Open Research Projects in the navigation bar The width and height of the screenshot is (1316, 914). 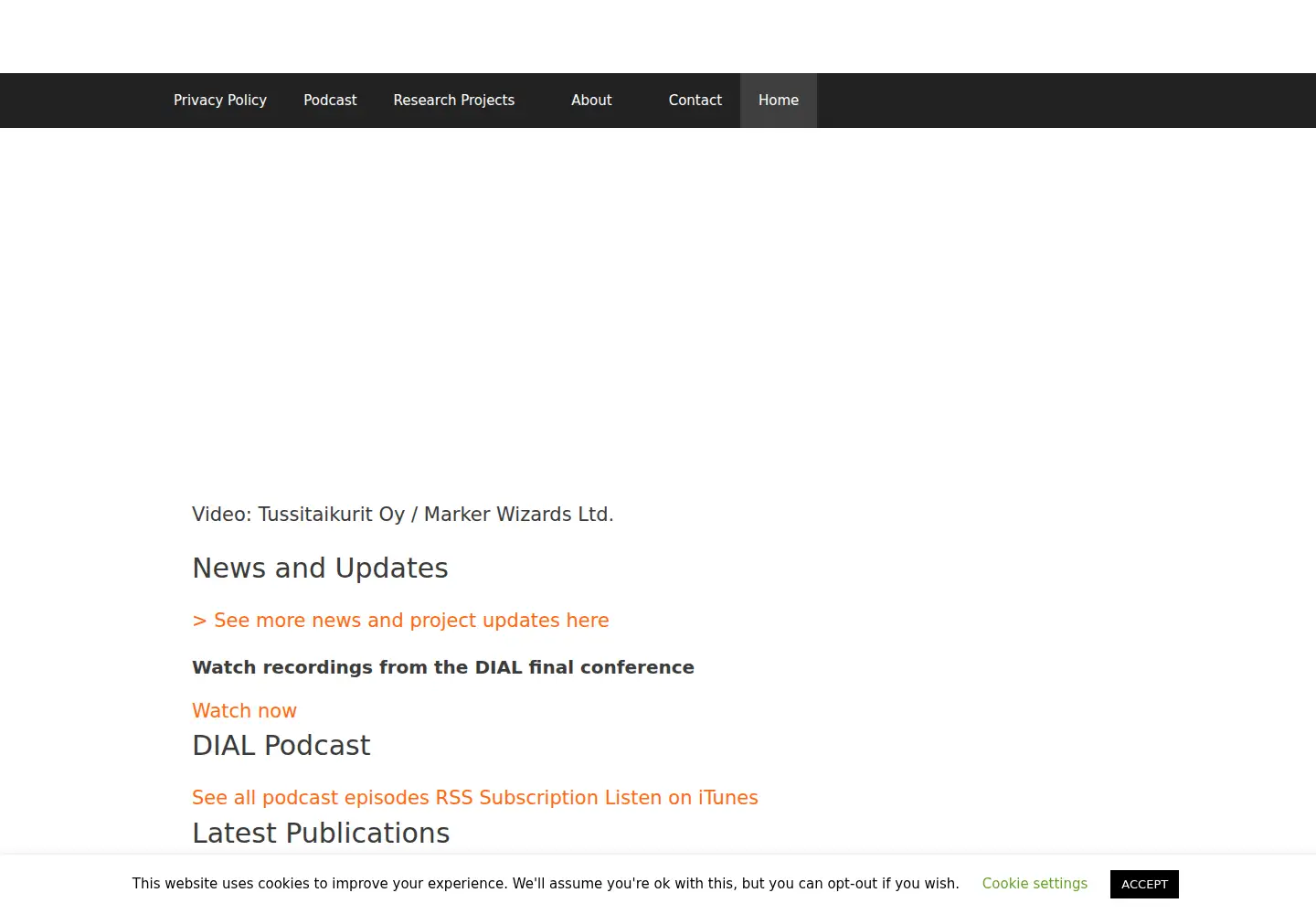454,101
